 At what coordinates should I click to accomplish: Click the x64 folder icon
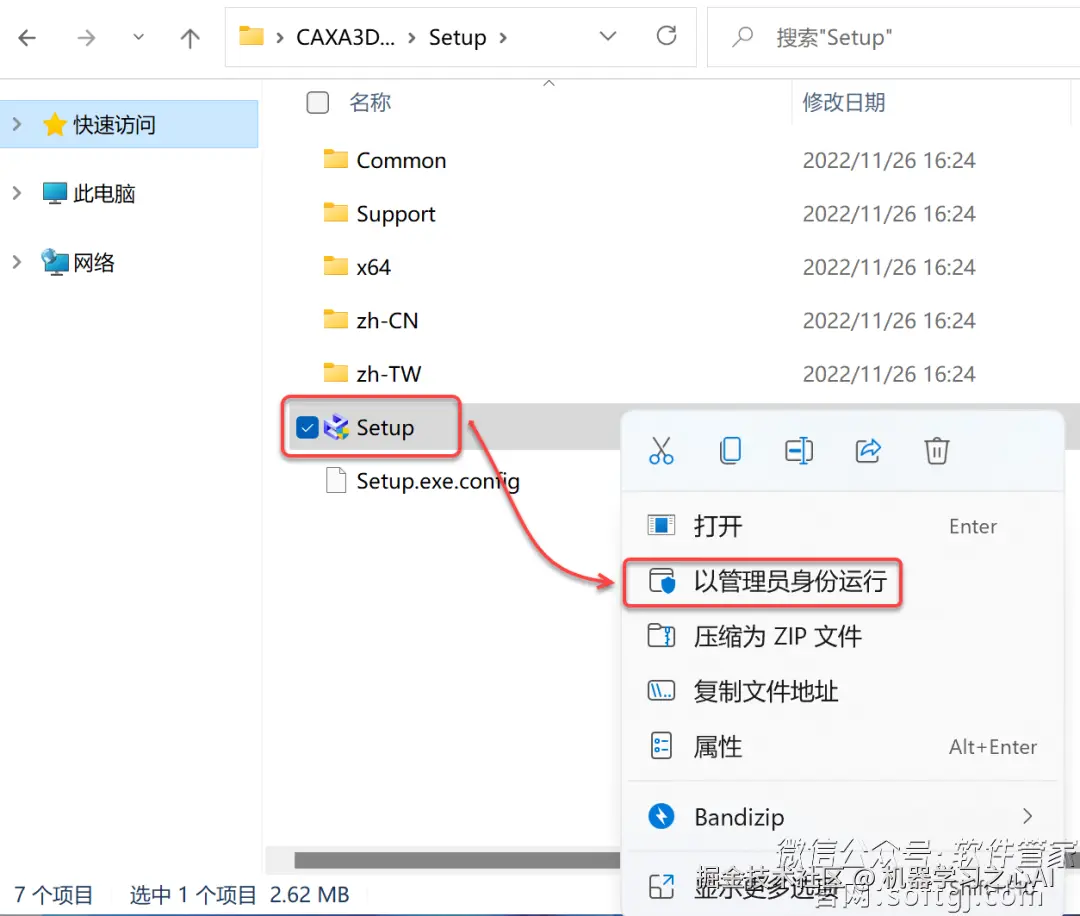[335, 266]
